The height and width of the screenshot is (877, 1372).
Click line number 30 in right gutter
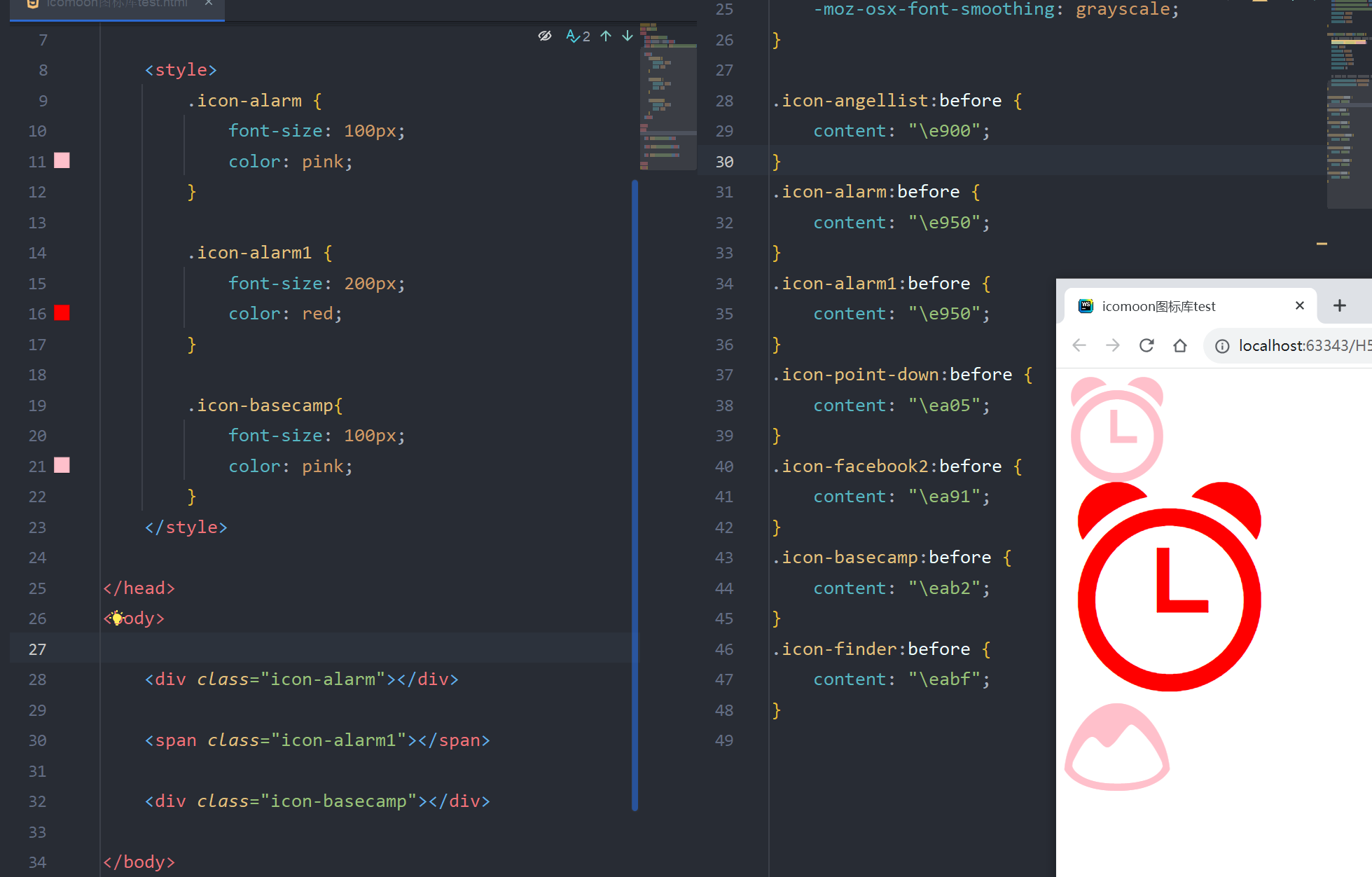[x=724, y=162]
